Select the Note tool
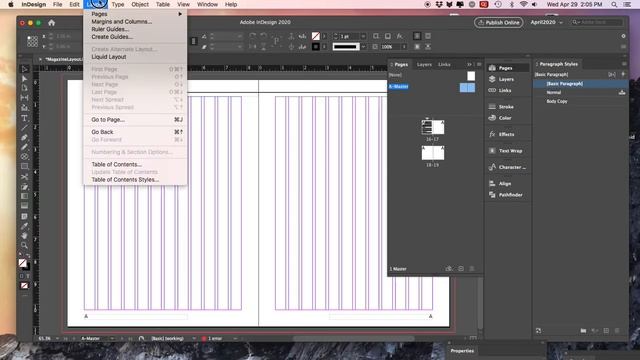The width and height of the screenshot is (640, 360). click(24, 216)
